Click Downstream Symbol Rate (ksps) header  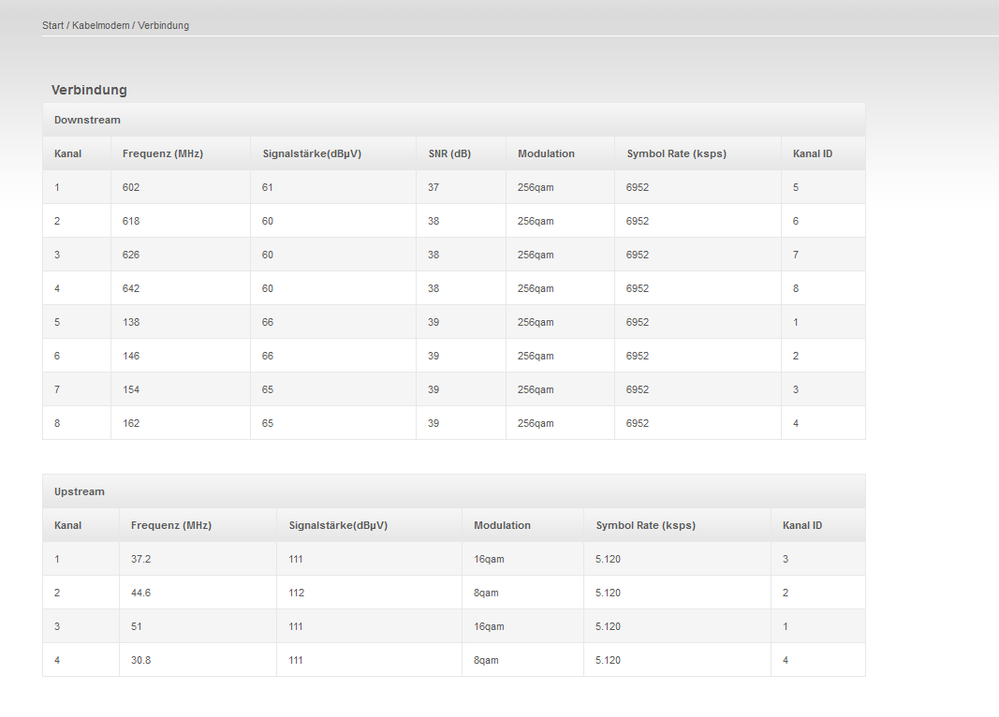pyautogui.click(x=677, y=154)
